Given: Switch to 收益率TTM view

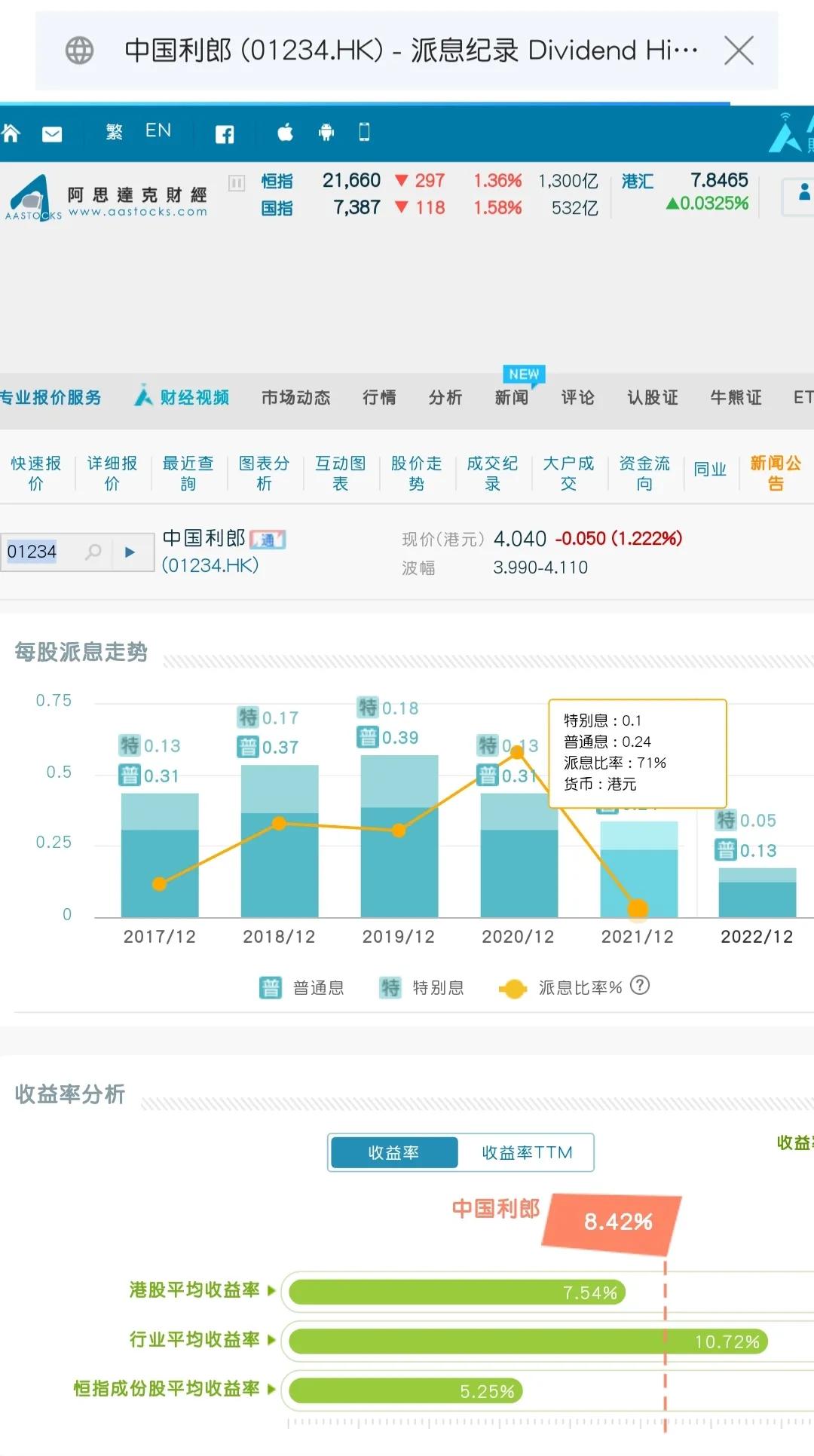Looking at the screenshot, I should [x=527, y=1152].
